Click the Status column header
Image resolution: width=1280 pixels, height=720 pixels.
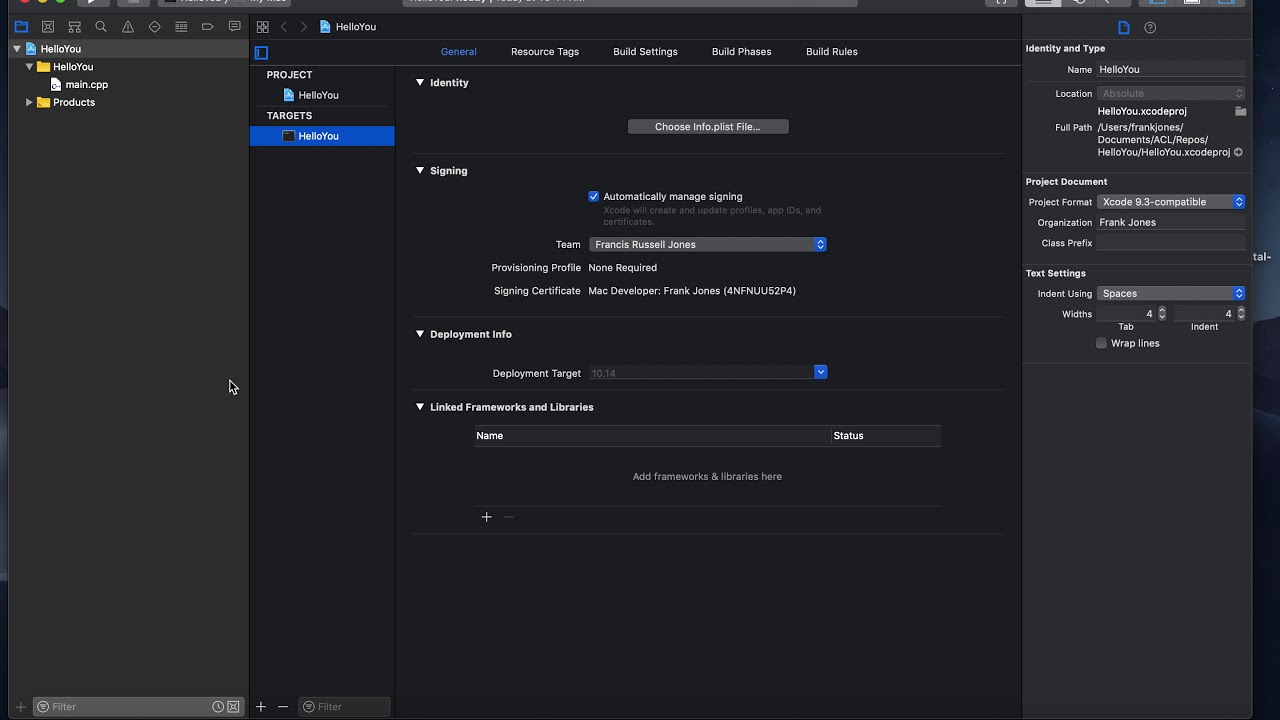click(x=886, y=436)
